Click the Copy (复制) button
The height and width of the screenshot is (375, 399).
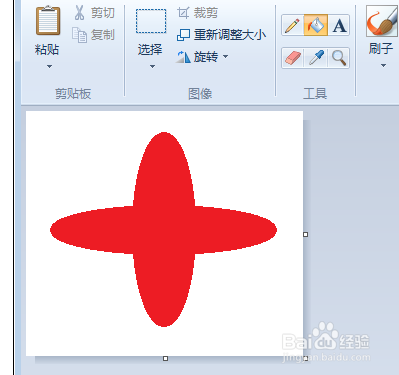click(94, 35)
